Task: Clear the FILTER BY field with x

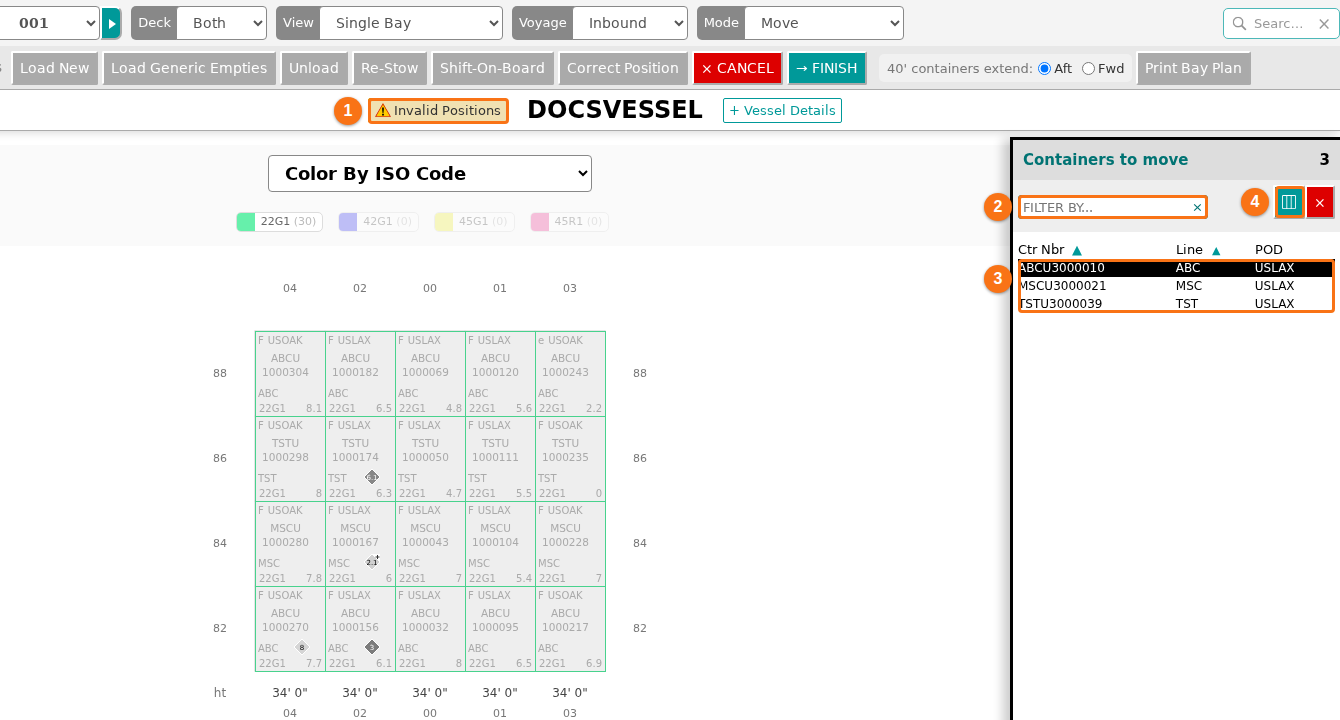Action: pyautogui.click(x=1197, y=207)
